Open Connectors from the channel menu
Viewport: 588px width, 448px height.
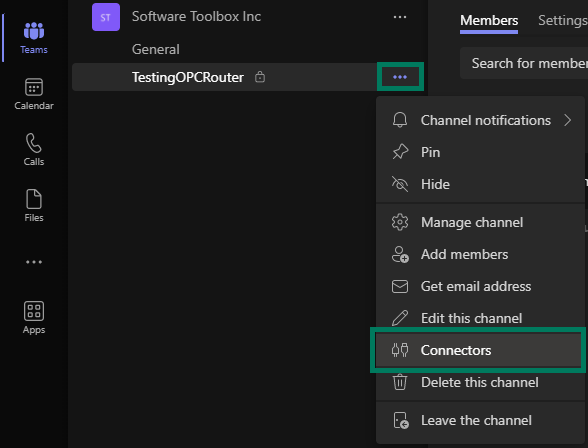(x=478, y=350)
